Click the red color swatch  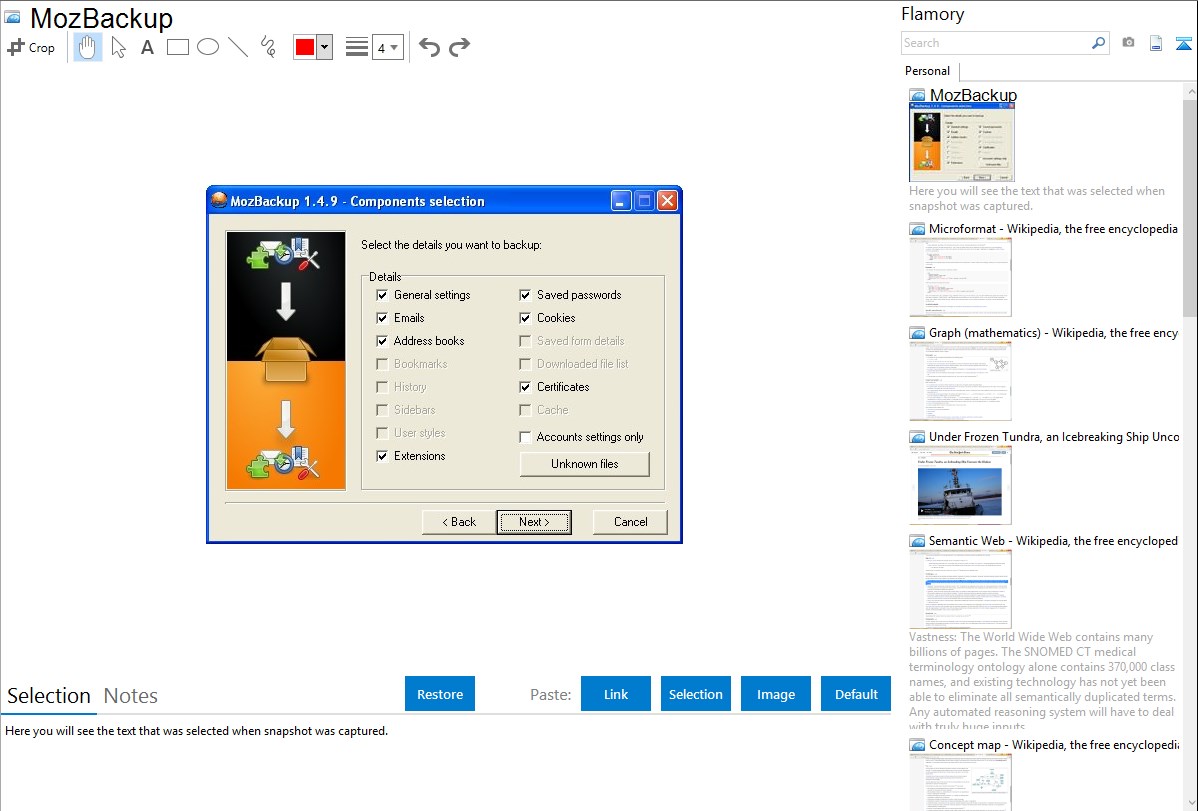pos(305,47)
